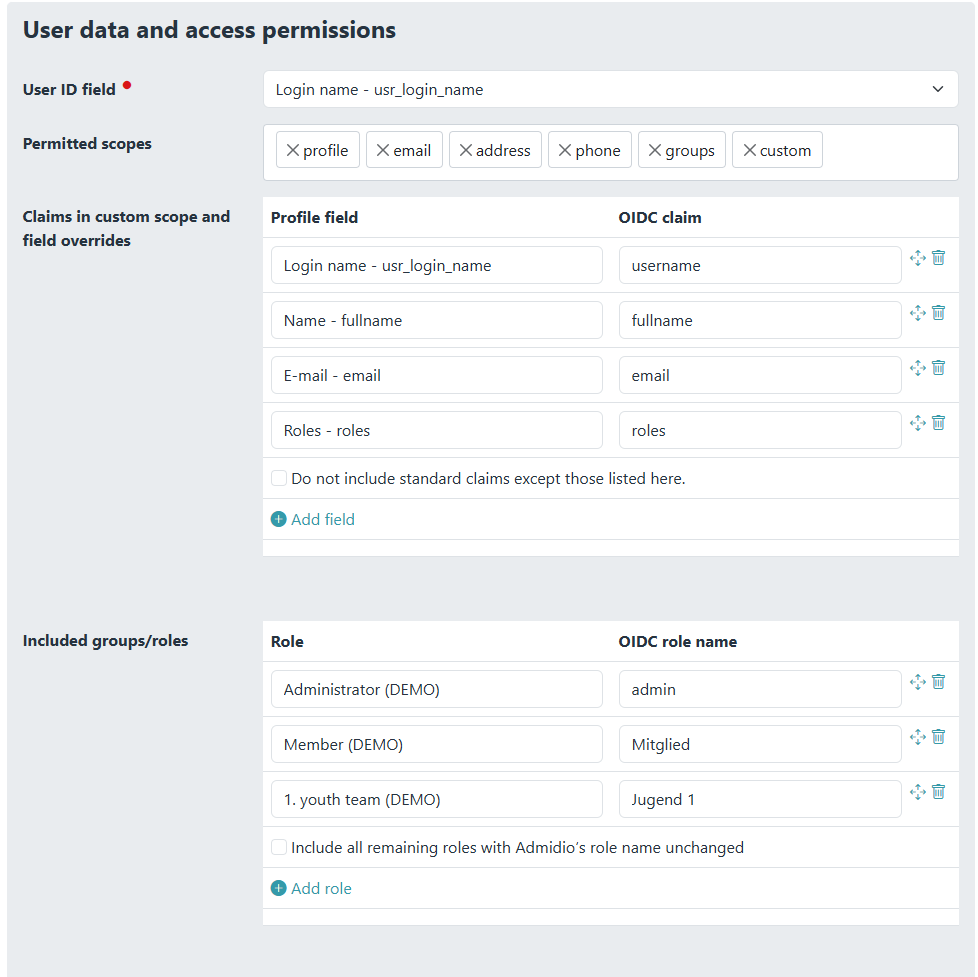
Task: Delete the username claim row
Action: (x=938, y=258)
